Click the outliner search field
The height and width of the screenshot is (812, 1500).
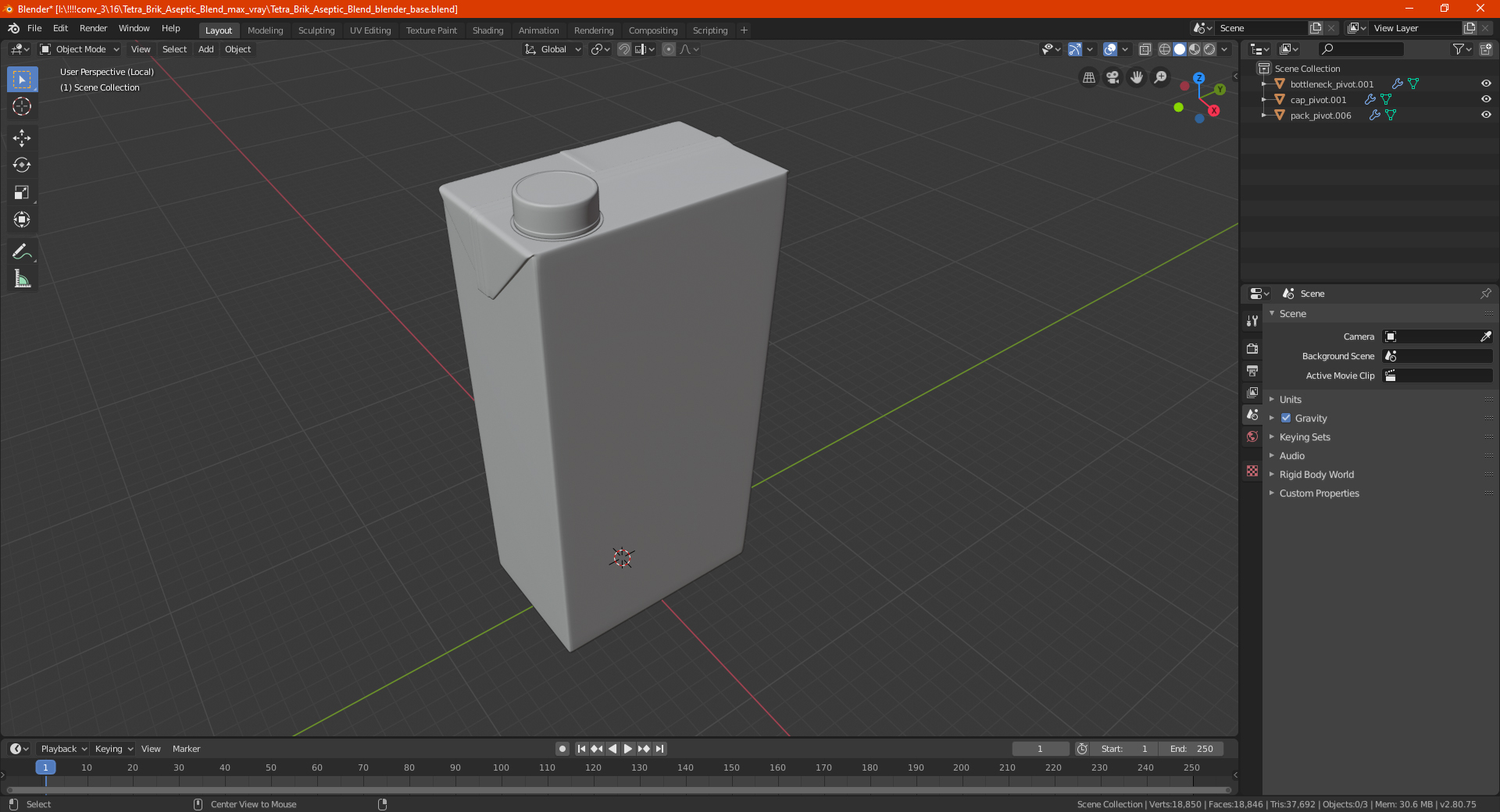click(1360, 49)
